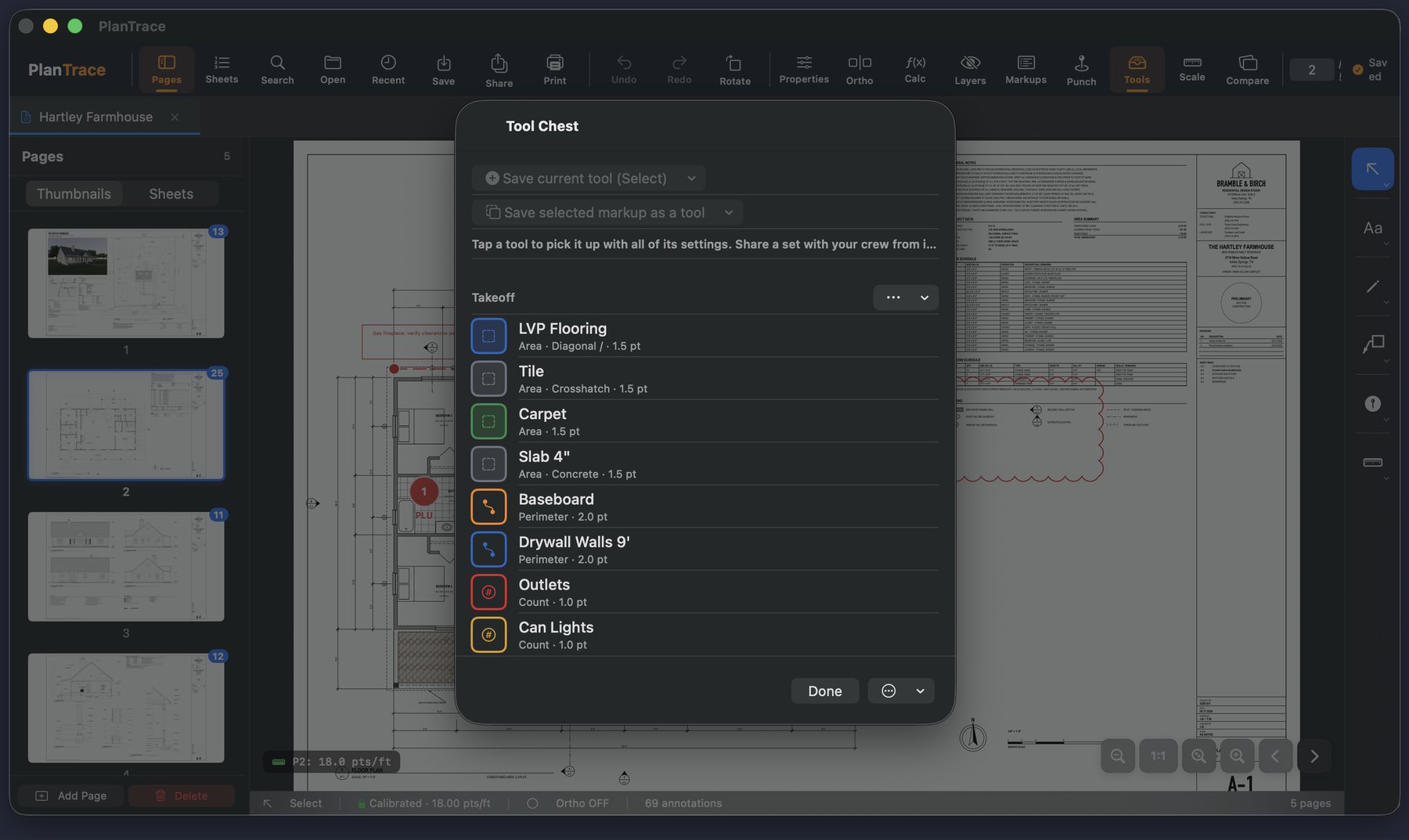Choose the callout shape tool
The height and width of the screenshot is (840, 1409).
click(x=1372, y=345)
